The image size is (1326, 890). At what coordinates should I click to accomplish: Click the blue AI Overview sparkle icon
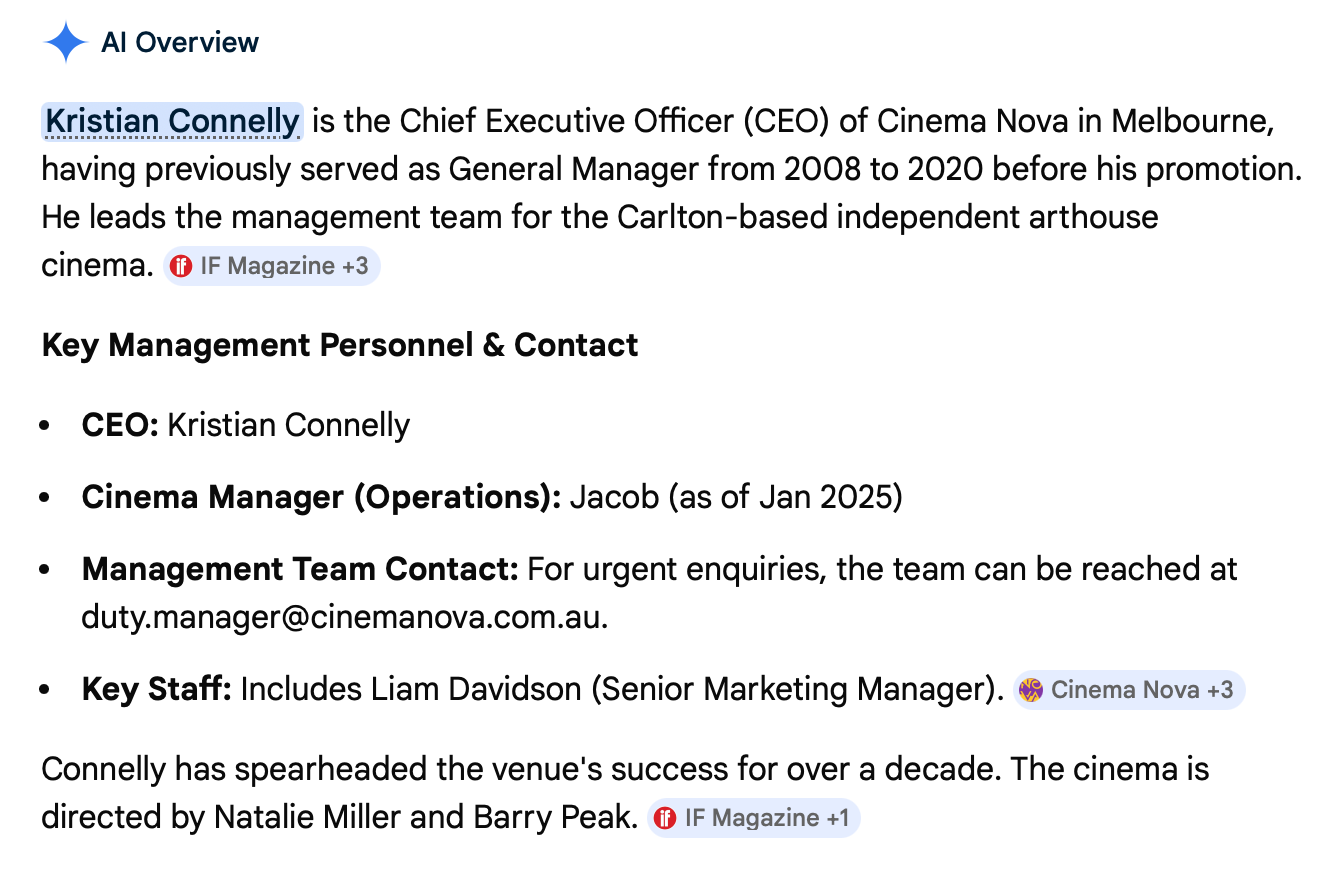pos(66,42)
